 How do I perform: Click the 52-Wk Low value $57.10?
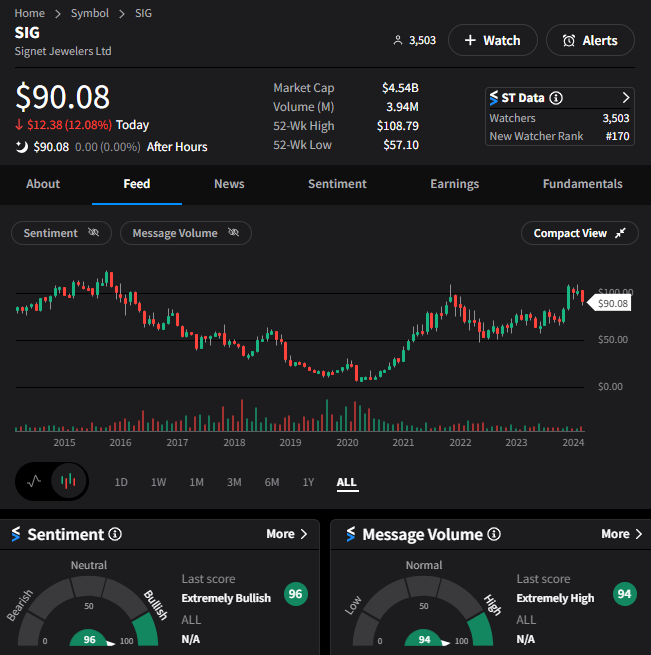pos(401,145)
